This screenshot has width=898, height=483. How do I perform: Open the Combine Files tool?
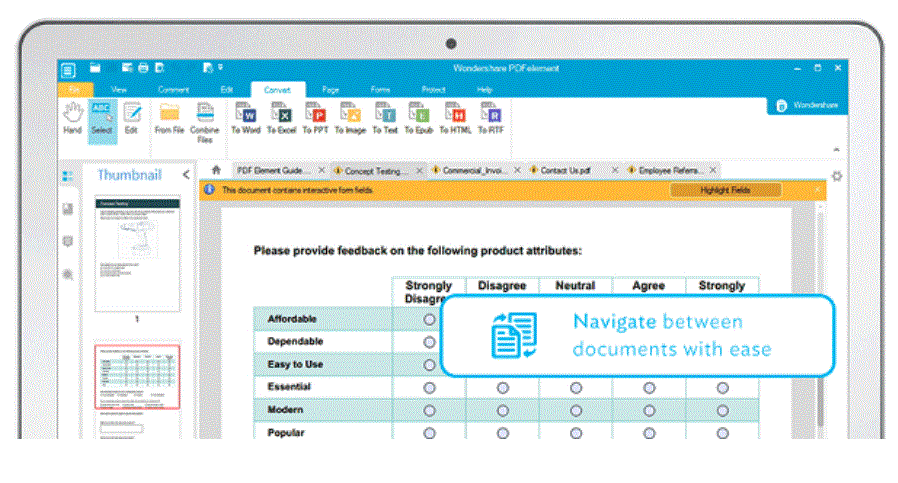(x=204, y=123)
